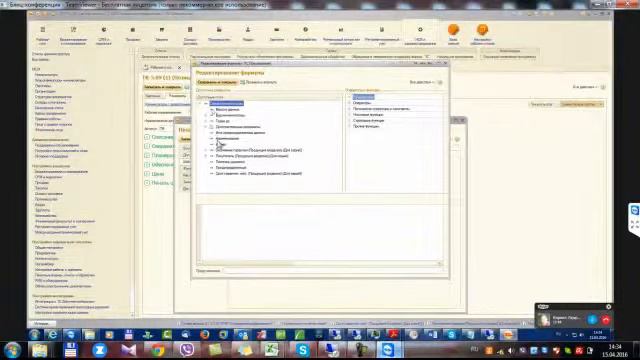Viewport: 640px width, 360px height.
Task: Click Записать и закрыть in background form
Action: pos(162,87)
